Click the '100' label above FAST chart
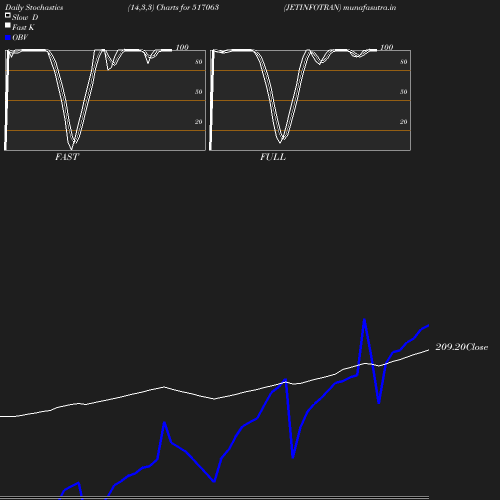Viewport: 500px width, 500px height. pos(182,47)
